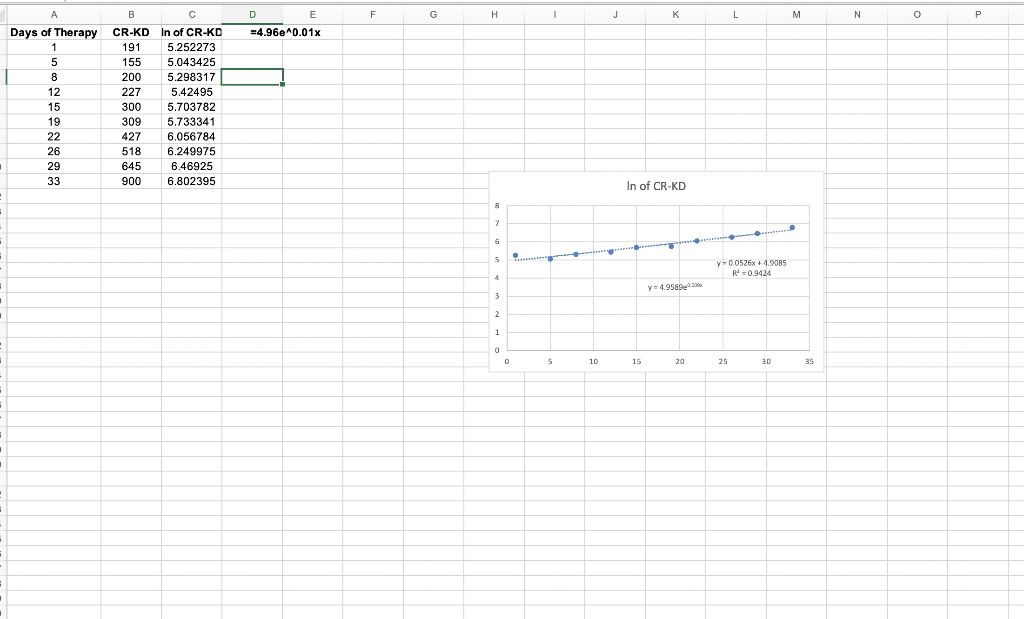Click the empty selected cell D4
1024x619 pixels.
click(252, 77)
